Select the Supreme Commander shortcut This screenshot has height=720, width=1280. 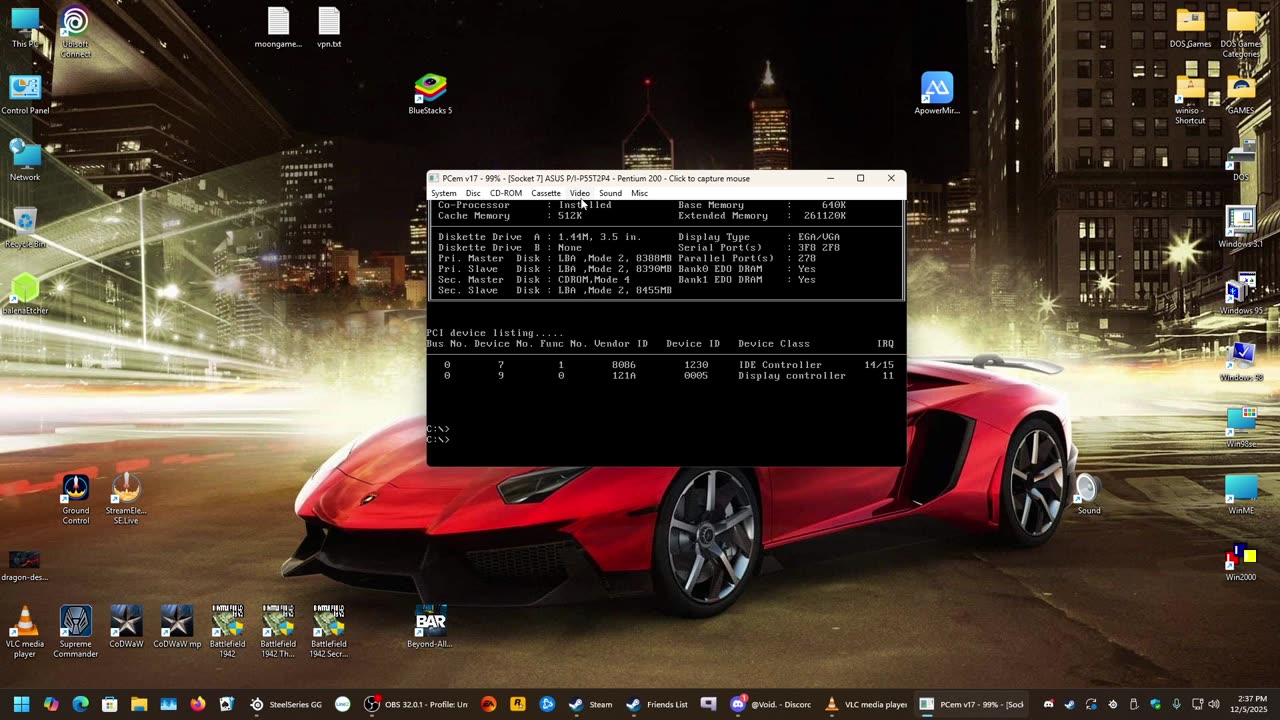[76, 623]
